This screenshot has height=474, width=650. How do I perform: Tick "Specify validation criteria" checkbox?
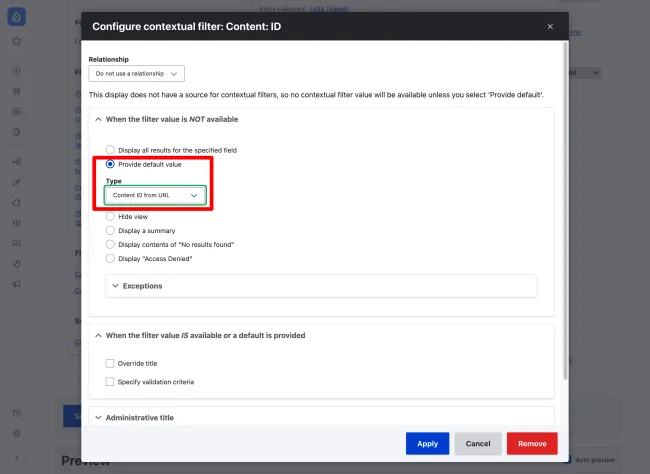pyautogui.click(x=110, y=381)
